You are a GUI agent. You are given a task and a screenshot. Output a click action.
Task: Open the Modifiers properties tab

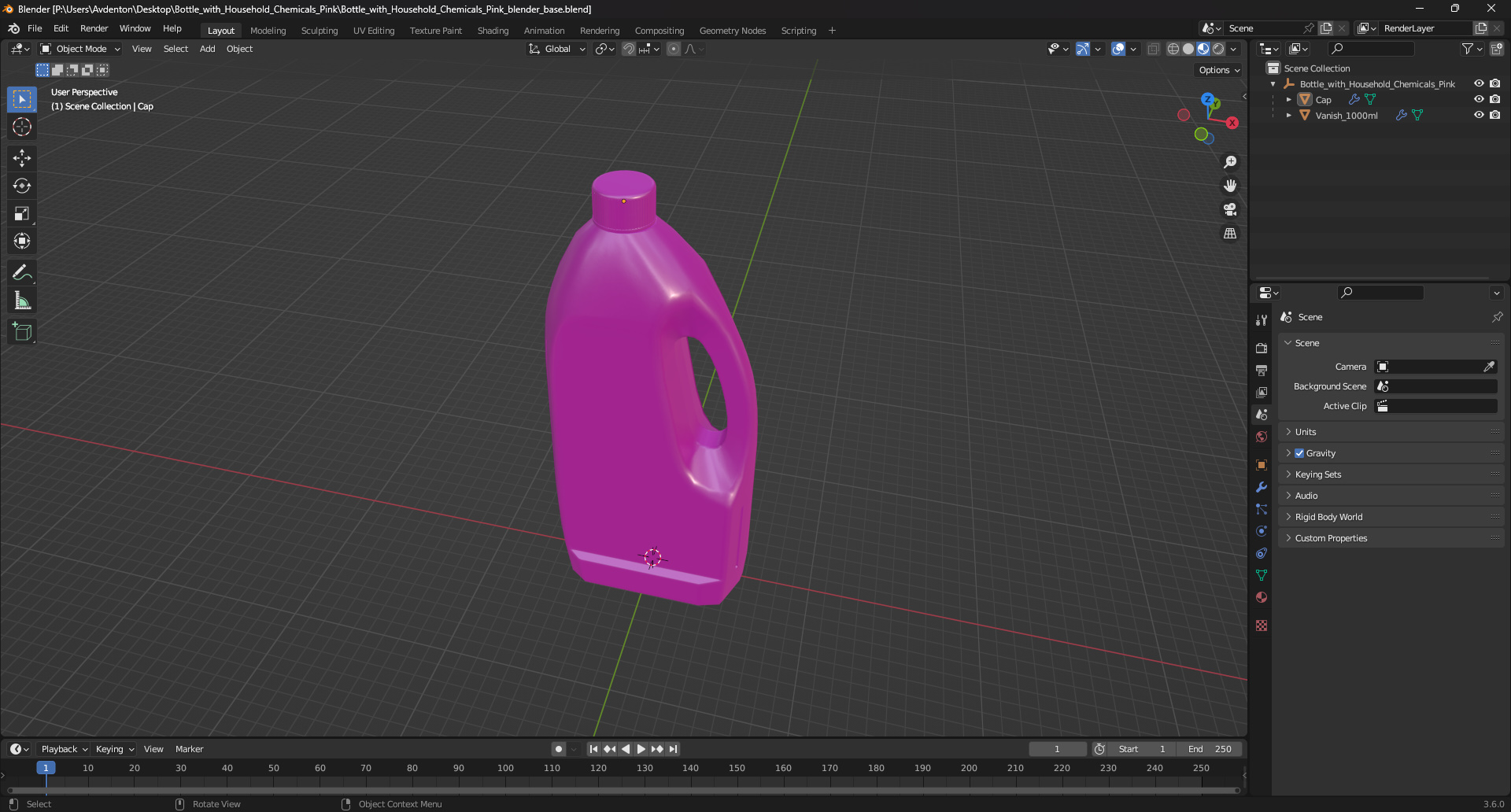(x=1262, y=487)
